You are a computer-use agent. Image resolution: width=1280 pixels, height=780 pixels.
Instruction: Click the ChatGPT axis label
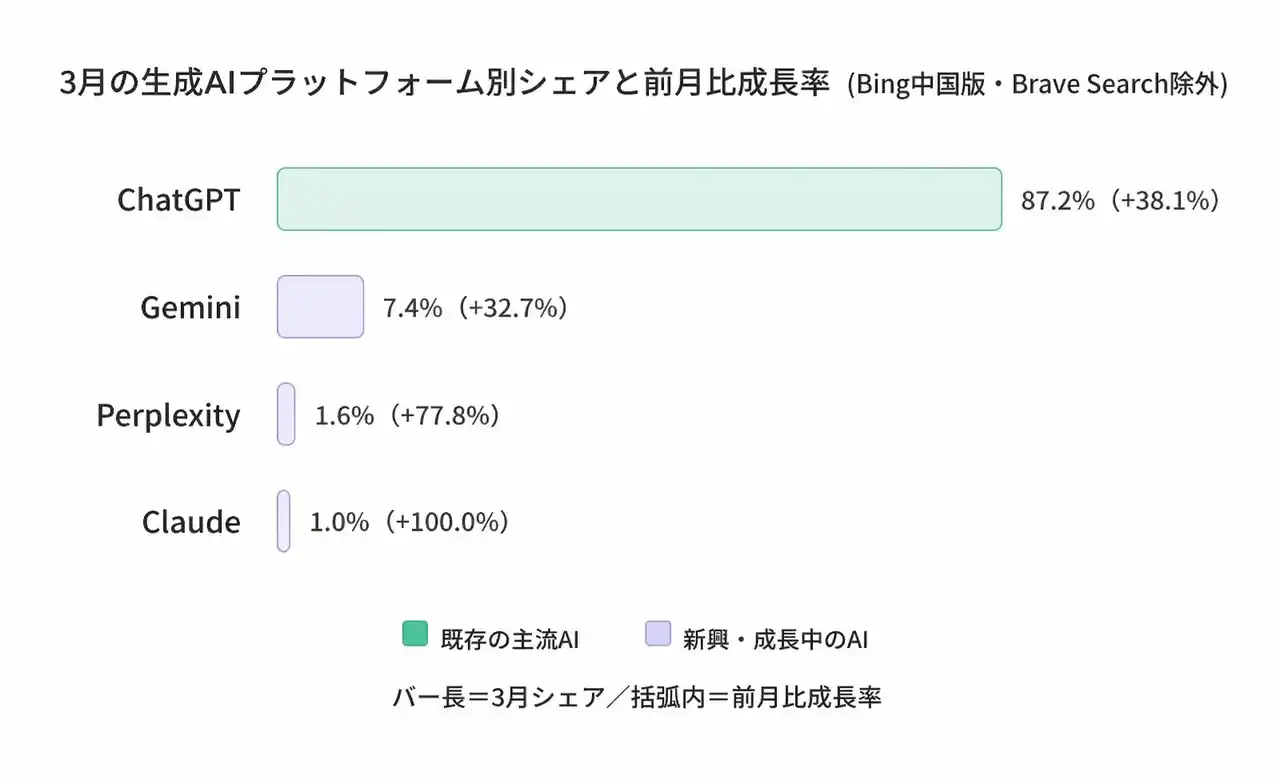(179, 200)
